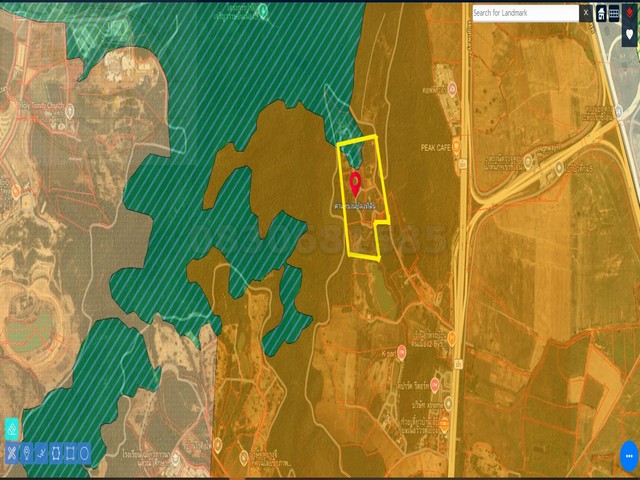Click the red diamond location icon
Viewport: 640px width, 480px height.
click(x=629, y=13)
